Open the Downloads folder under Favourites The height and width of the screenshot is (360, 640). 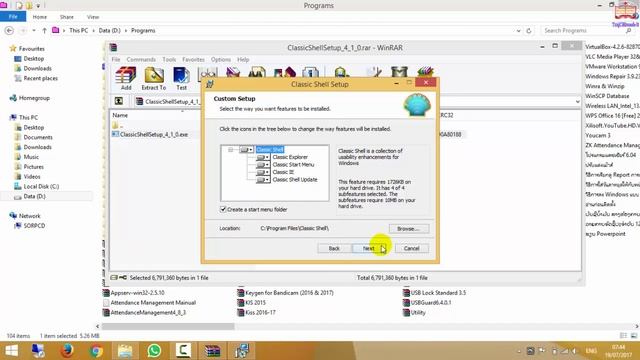(37, 69)
